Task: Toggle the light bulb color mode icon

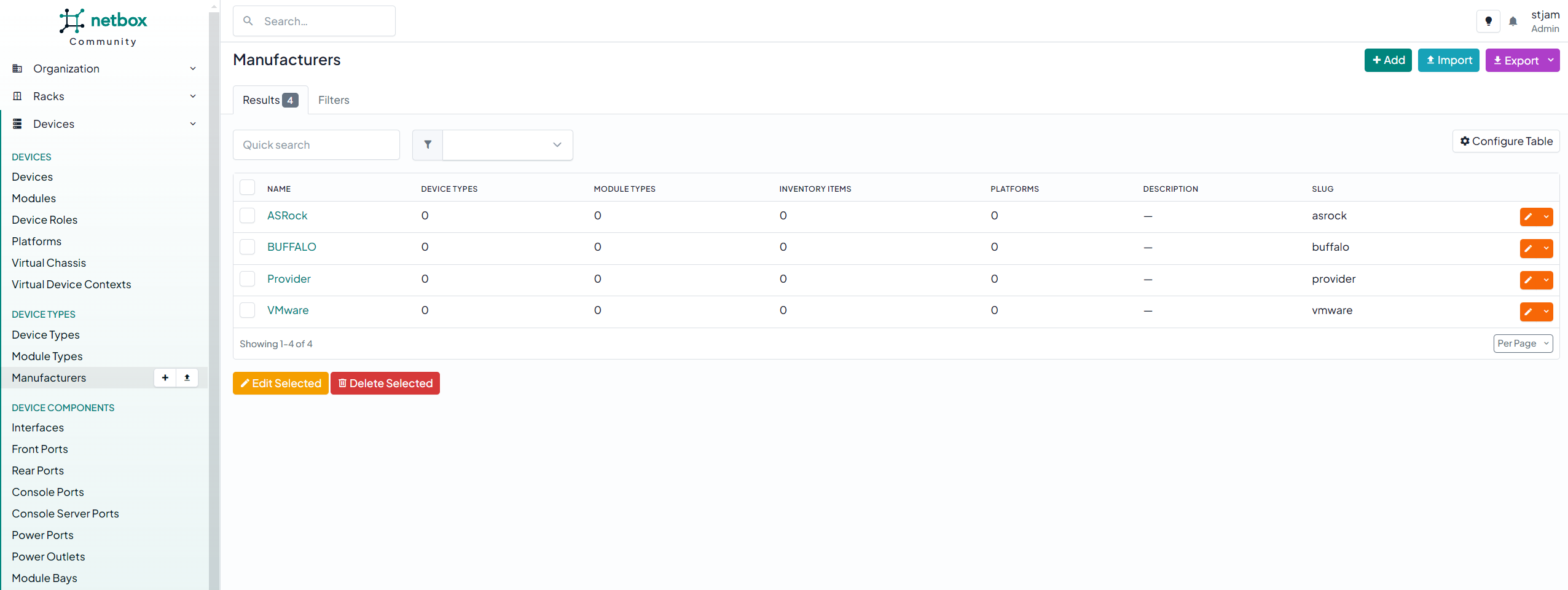Action: pyautogui.click(x=1488, y=22)
